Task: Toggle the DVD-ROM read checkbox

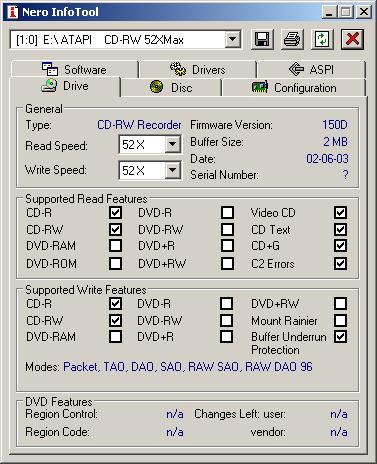Action: tap(115, 264)
